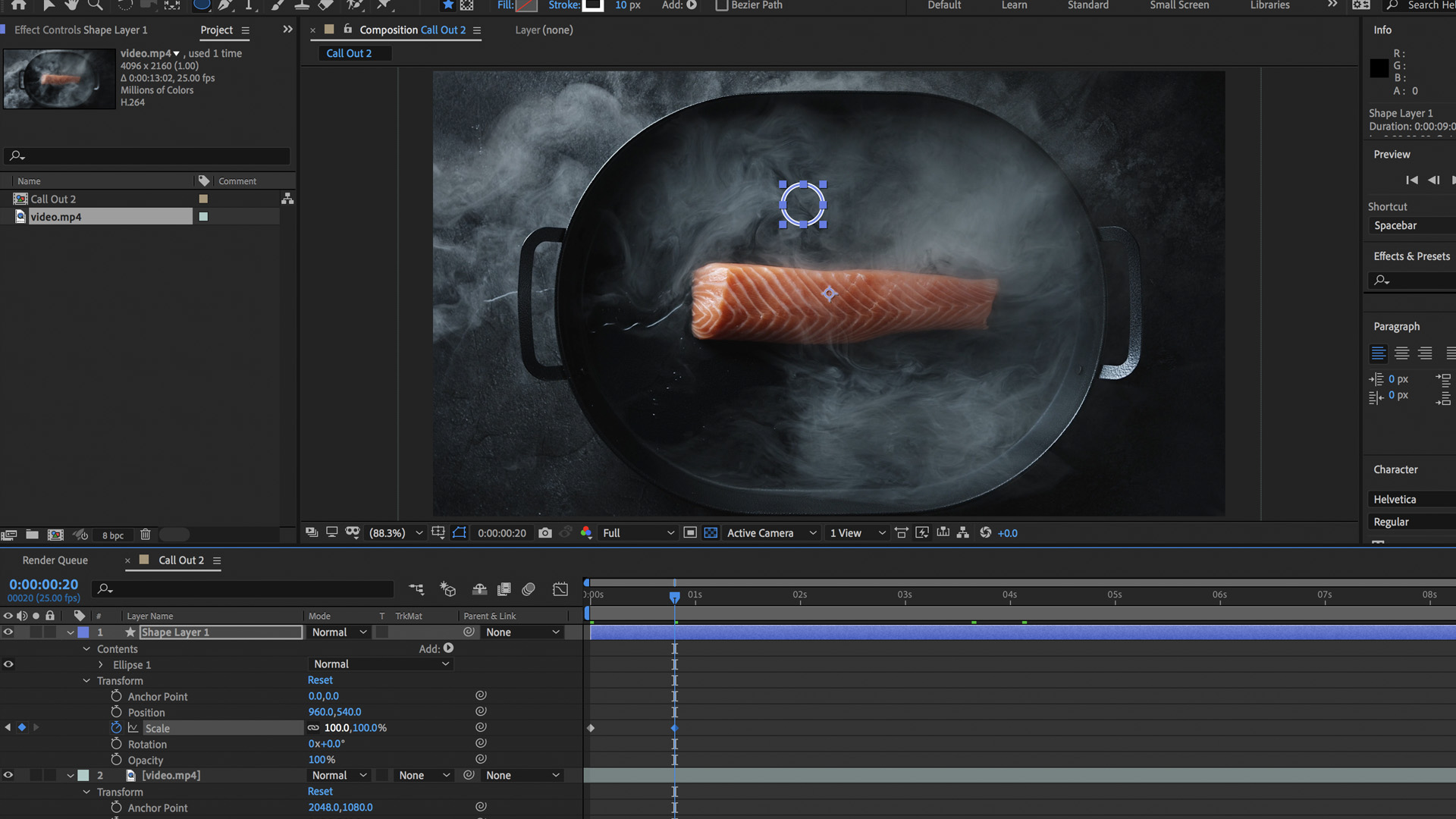Open the Fill color swatch

pos(527,6)
